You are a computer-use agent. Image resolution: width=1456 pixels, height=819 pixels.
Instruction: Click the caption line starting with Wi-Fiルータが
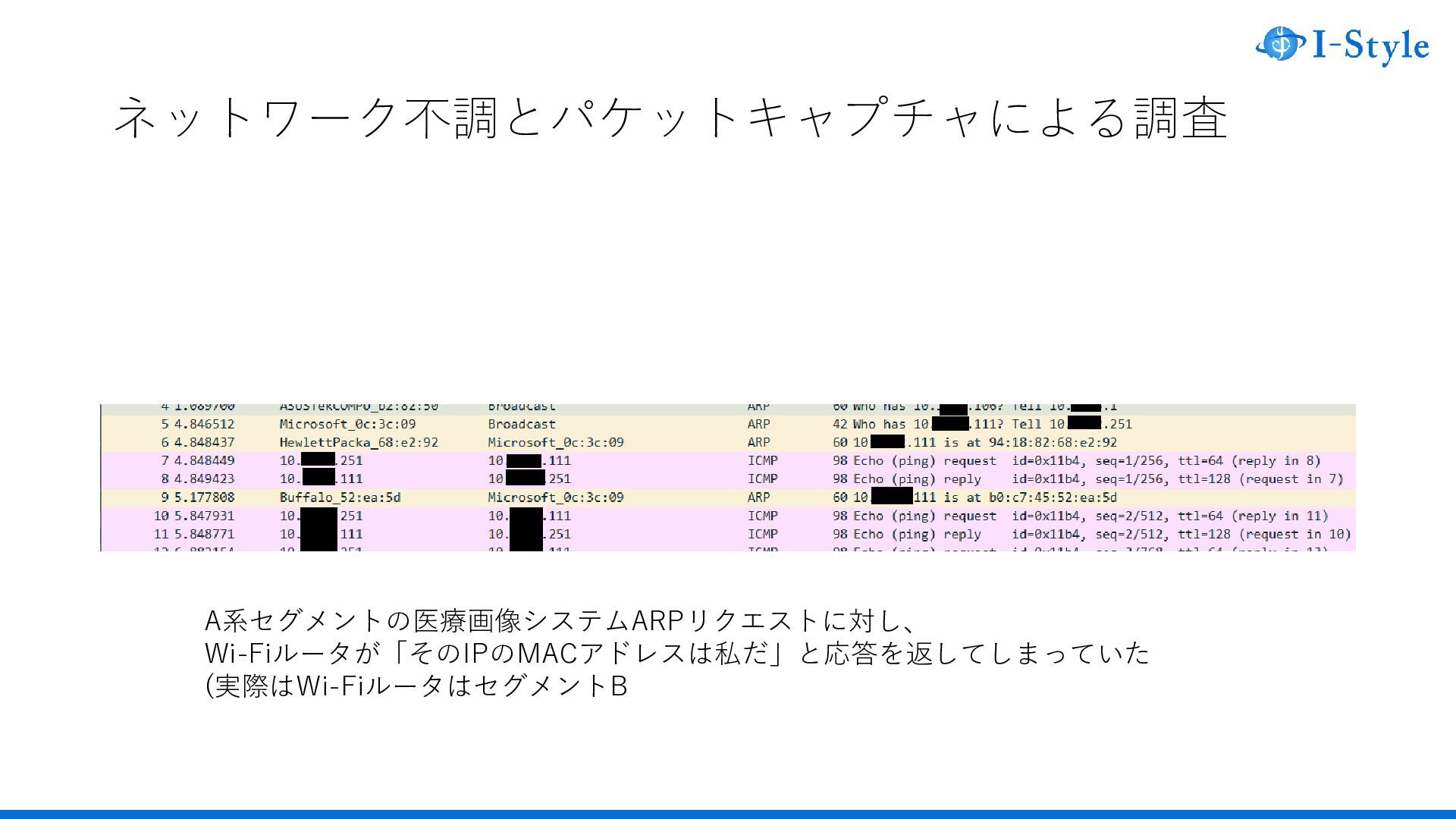pyautogui.click(x=677, y=653)
